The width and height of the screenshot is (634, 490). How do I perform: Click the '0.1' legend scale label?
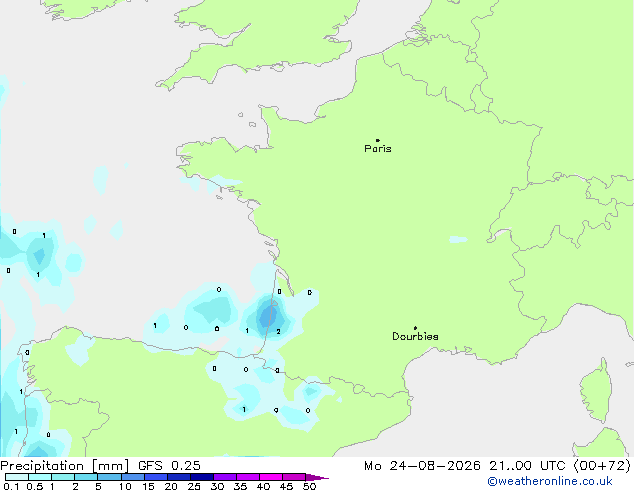coord(11,486)
